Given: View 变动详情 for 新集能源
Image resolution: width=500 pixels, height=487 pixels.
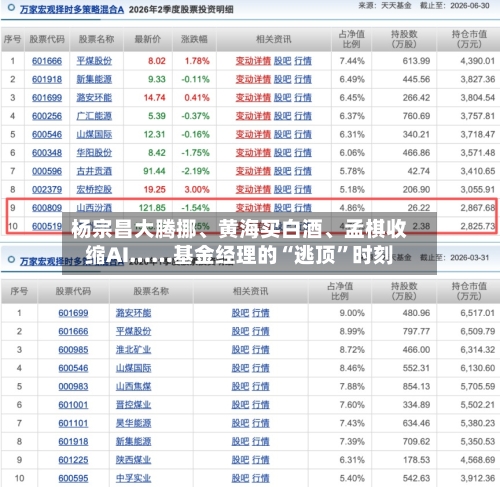Looking at the screenshot, I should (x=253, y=79).
